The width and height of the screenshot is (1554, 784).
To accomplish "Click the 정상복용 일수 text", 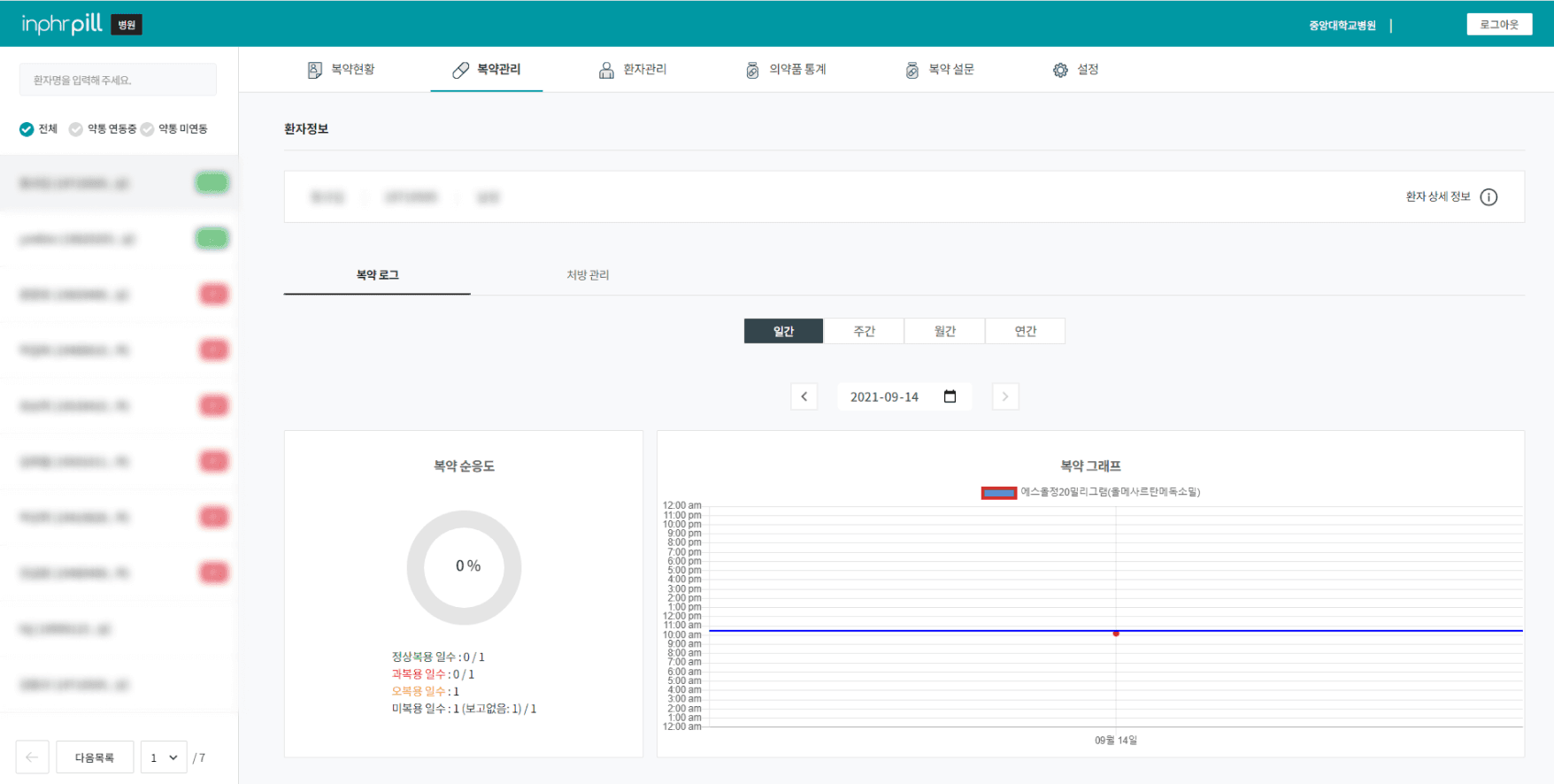I will [x=438, y=657].
